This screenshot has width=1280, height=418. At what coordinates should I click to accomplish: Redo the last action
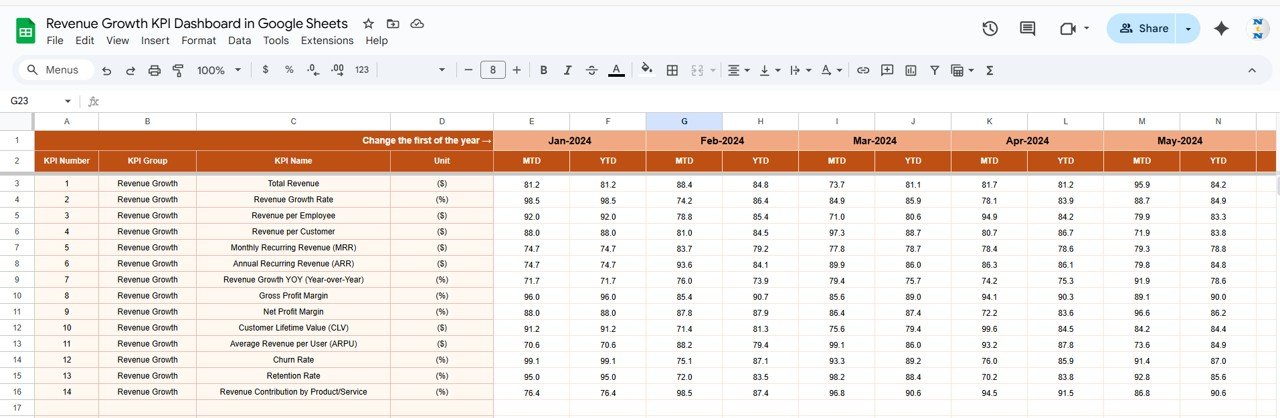(130, 70)
